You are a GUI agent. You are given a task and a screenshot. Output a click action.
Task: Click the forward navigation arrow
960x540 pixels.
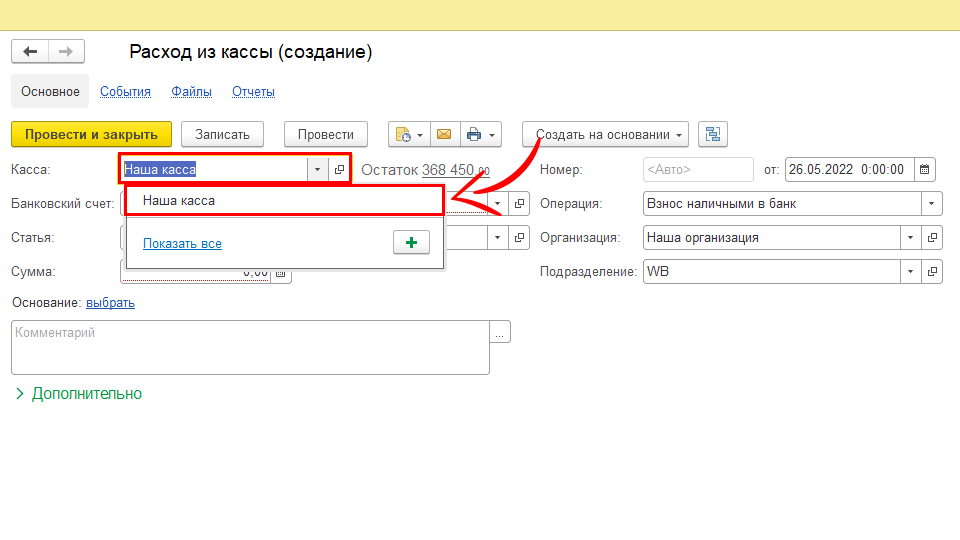[x=66, y=52]
